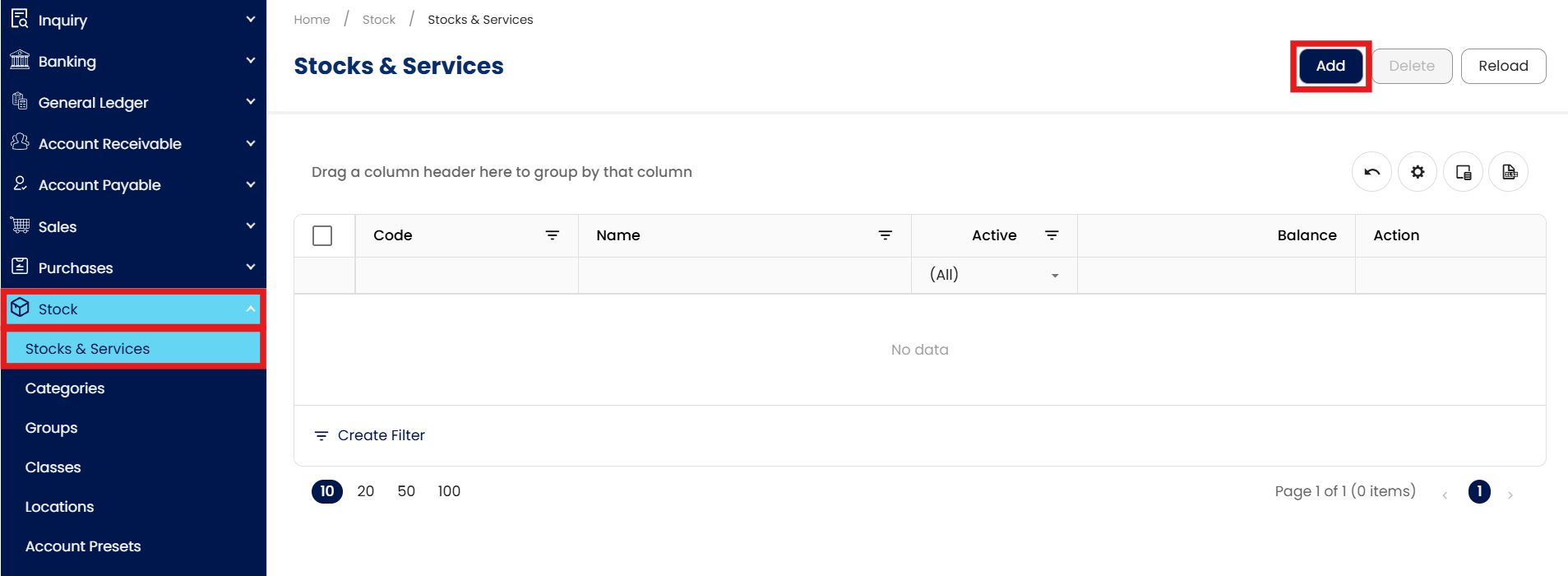
Task: Open Name column filter icon
Action: pos(886,235)
